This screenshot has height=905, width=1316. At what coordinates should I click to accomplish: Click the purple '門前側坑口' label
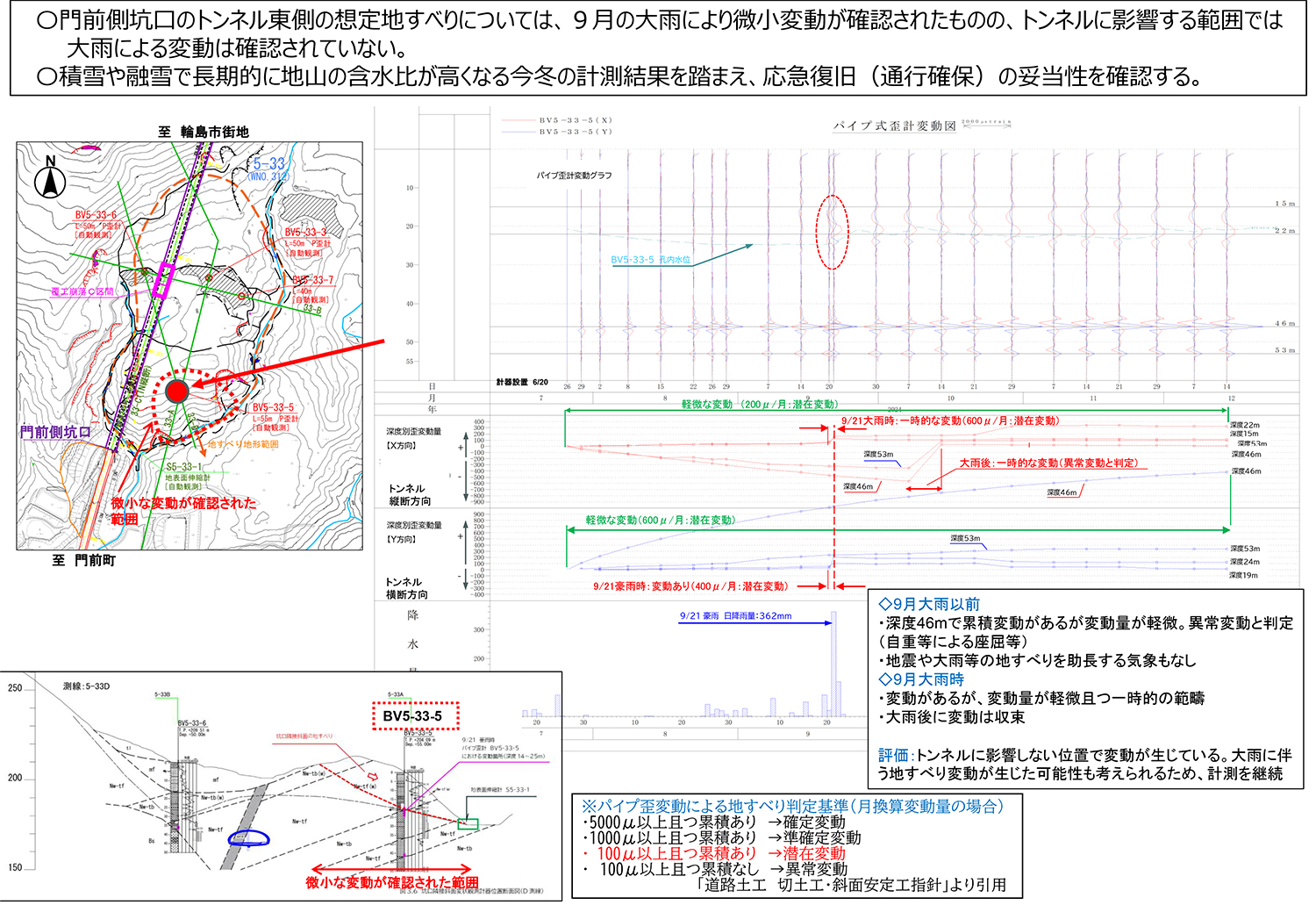(x=55, y=432)
